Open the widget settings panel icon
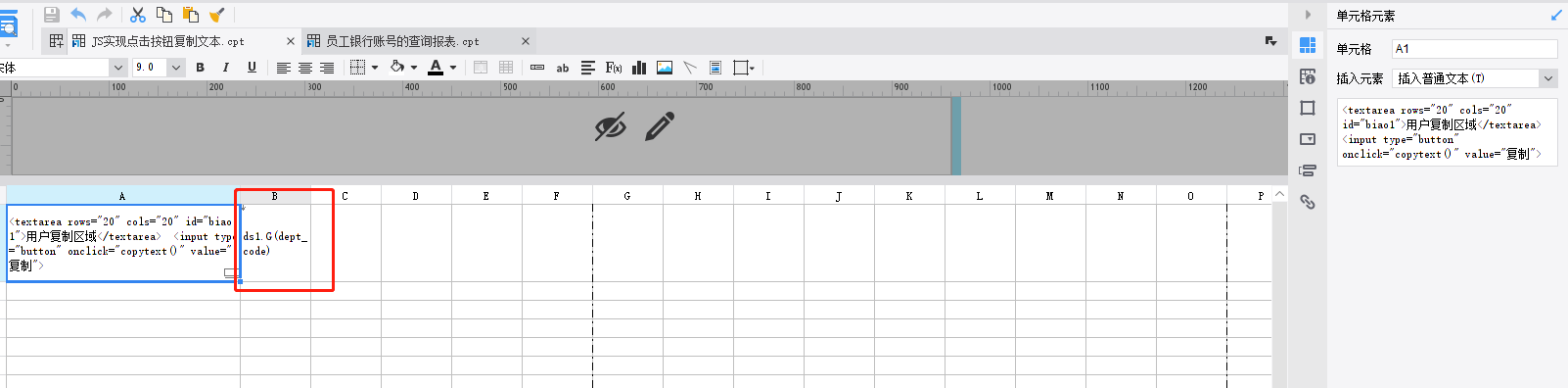 1308,139
